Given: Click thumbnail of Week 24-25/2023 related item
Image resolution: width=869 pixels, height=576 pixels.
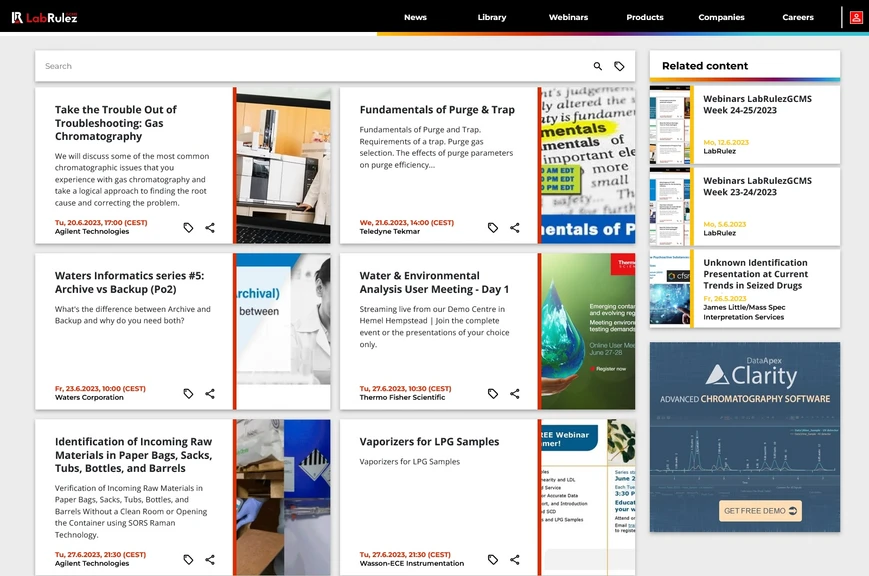Looking at the screenshot, I should pos(670,125).
